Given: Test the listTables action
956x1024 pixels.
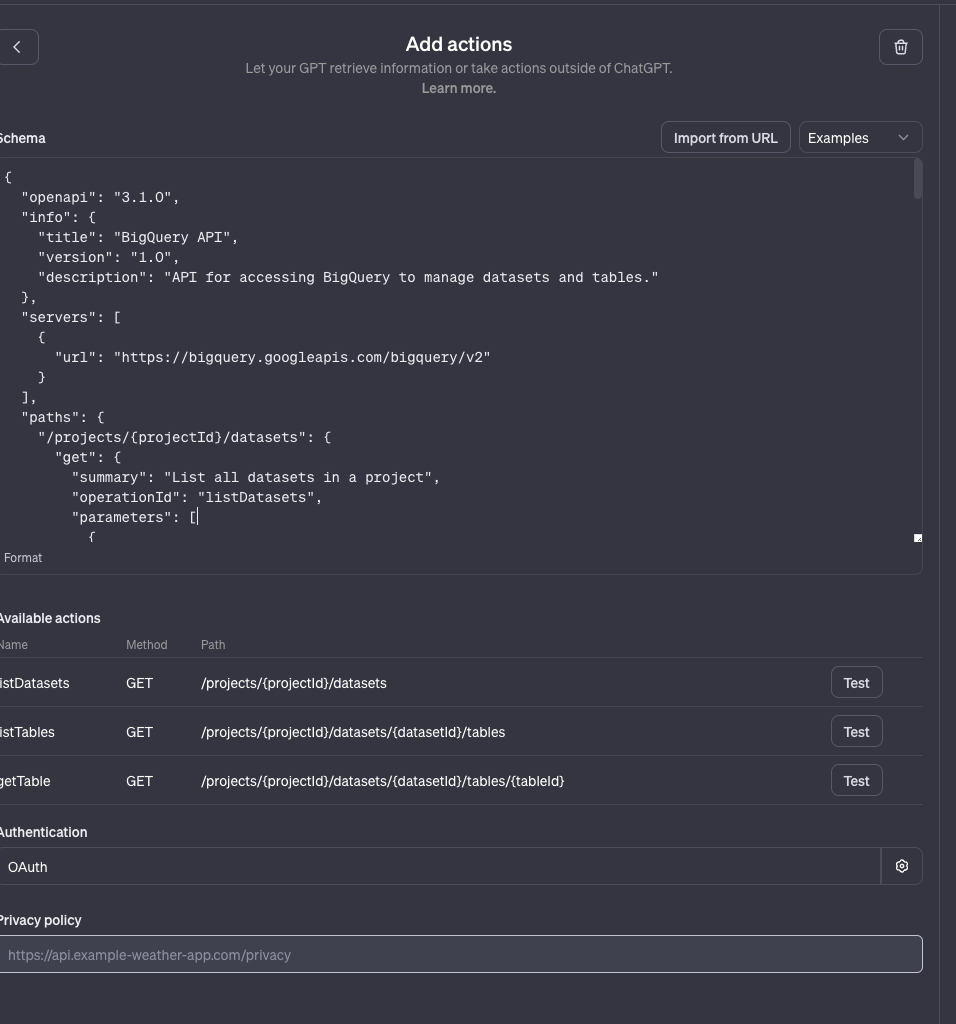Looking at the screenshot, I should (856, 731).
